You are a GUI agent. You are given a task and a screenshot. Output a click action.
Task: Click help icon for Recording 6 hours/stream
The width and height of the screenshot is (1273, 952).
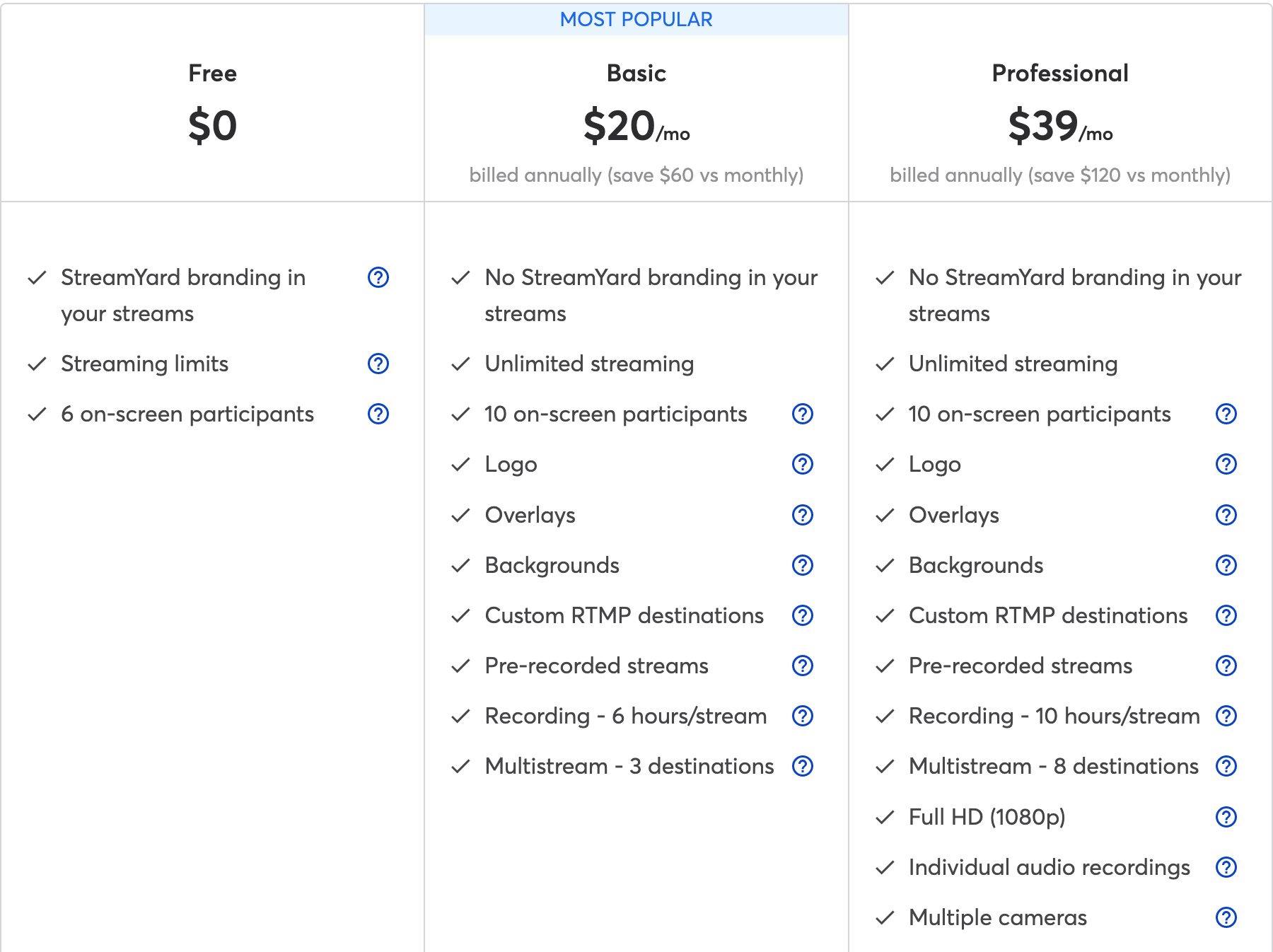803,716
